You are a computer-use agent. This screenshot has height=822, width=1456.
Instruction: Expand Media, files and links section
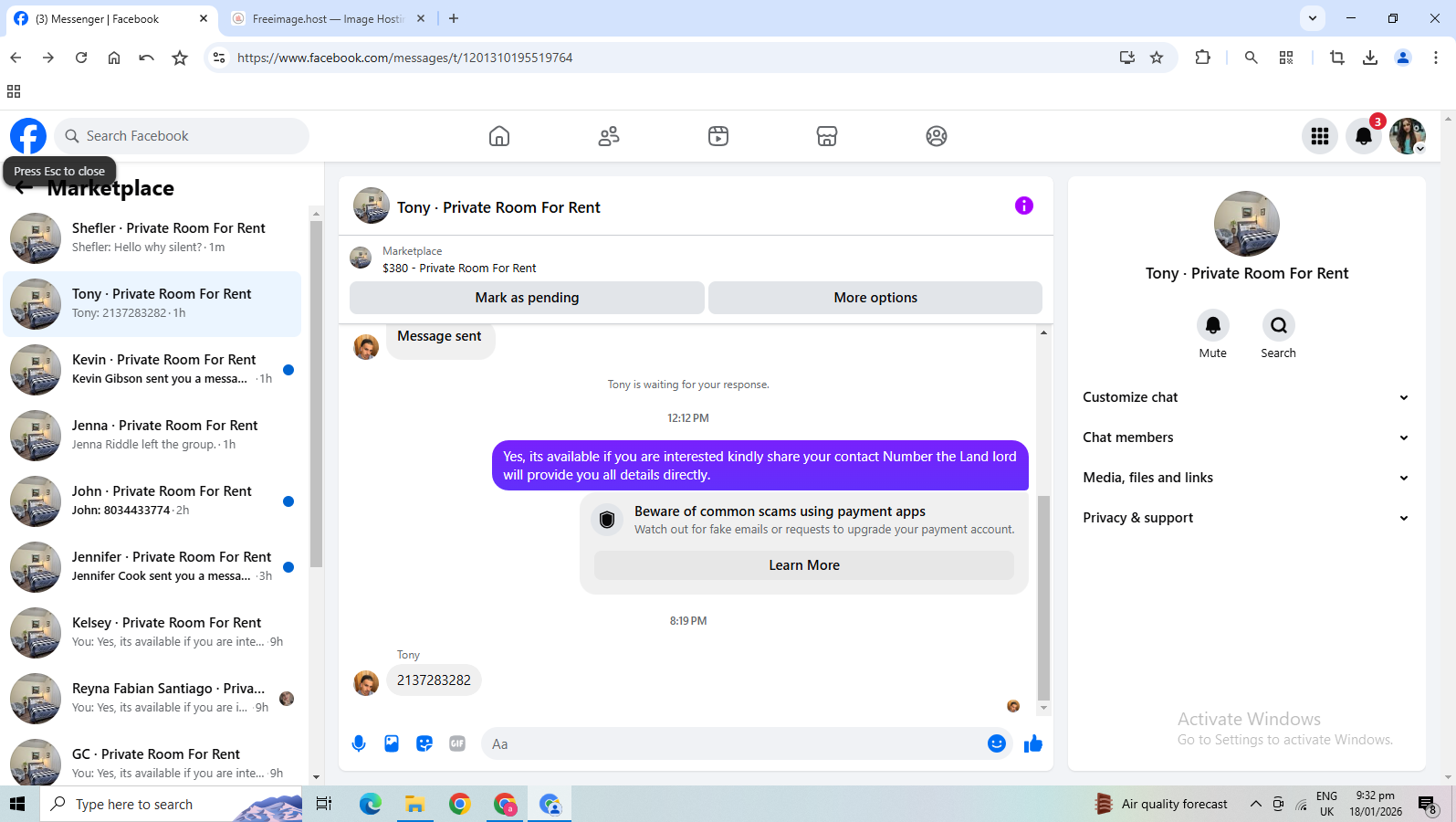point(1246,478)
